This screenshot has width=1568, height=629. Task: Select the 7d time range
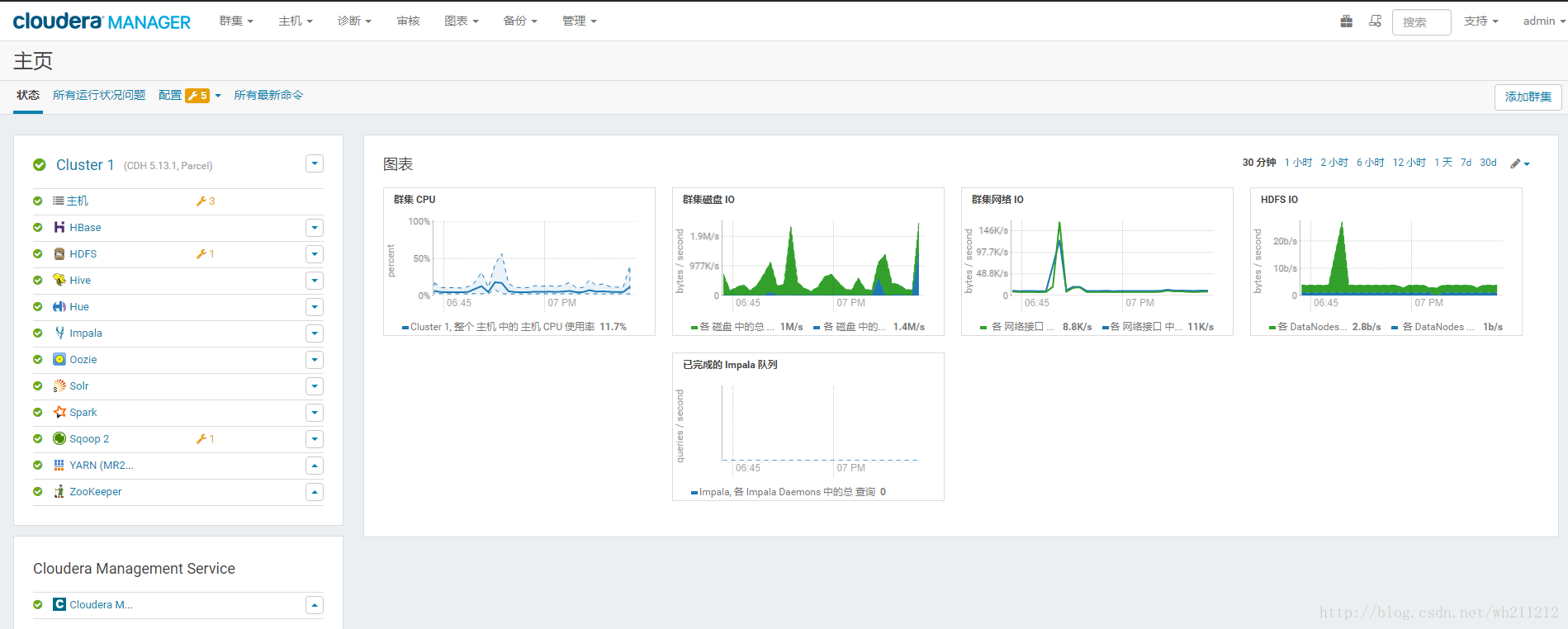1466,163
